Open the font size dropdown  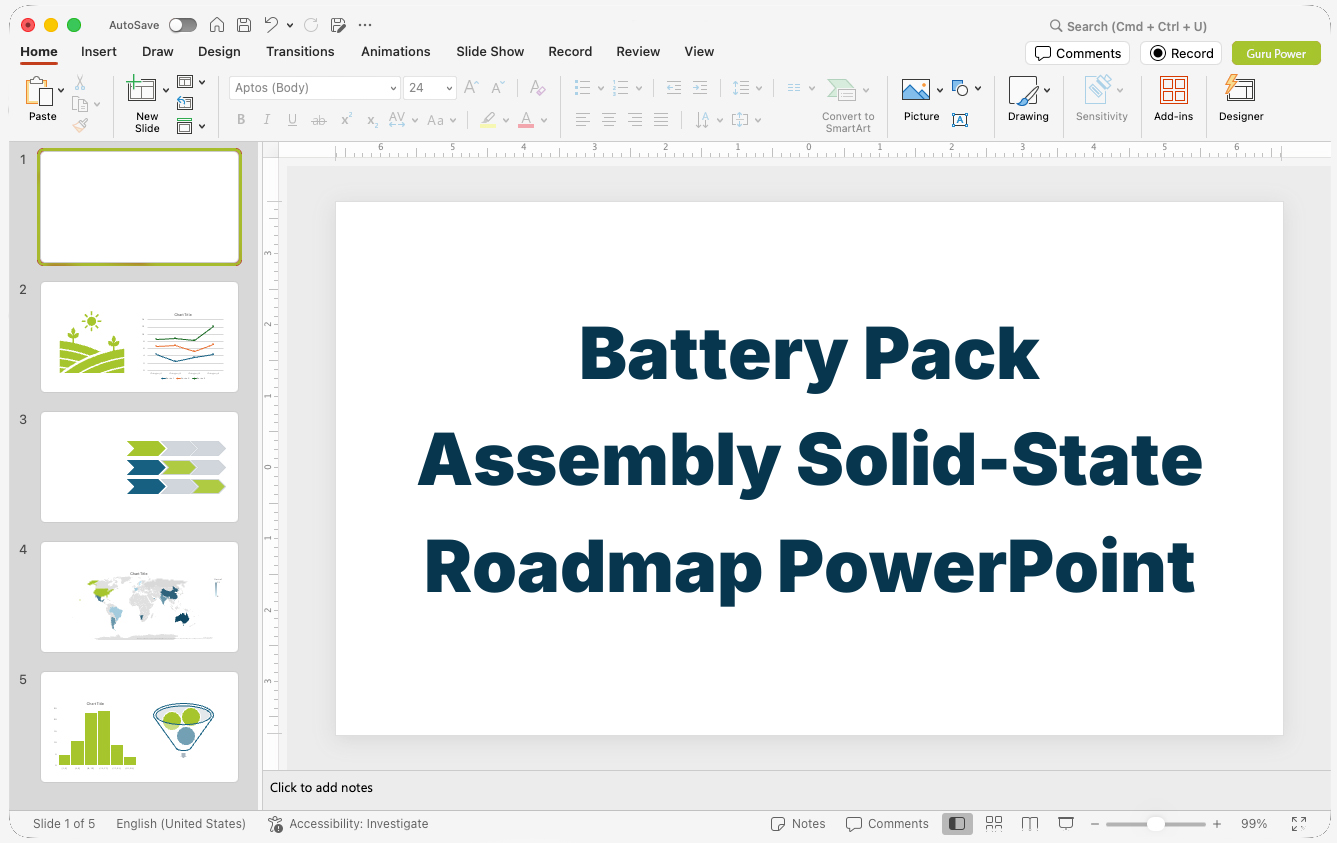click(450, 88)
